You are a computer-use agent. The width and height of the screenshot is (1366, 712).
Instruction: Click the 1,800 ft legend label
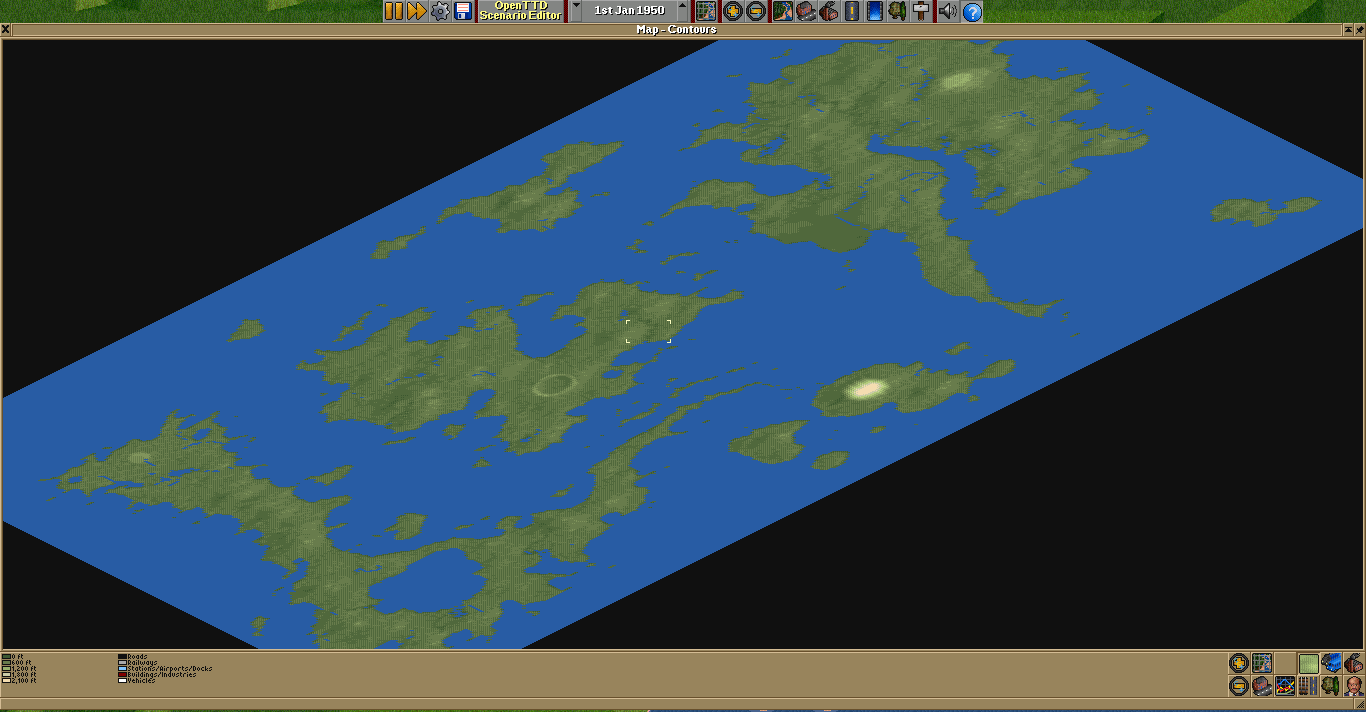click(x=24, y=675)
